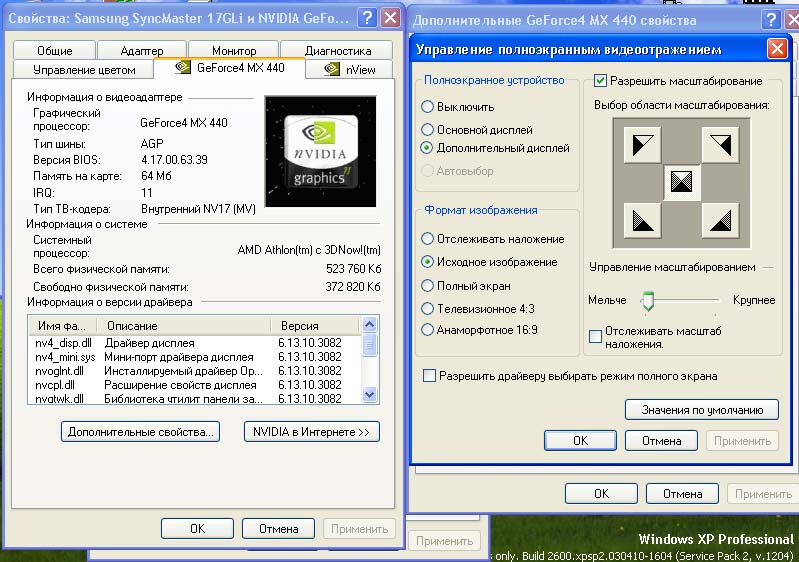Select top-right scaling region icon

(721, 145)
